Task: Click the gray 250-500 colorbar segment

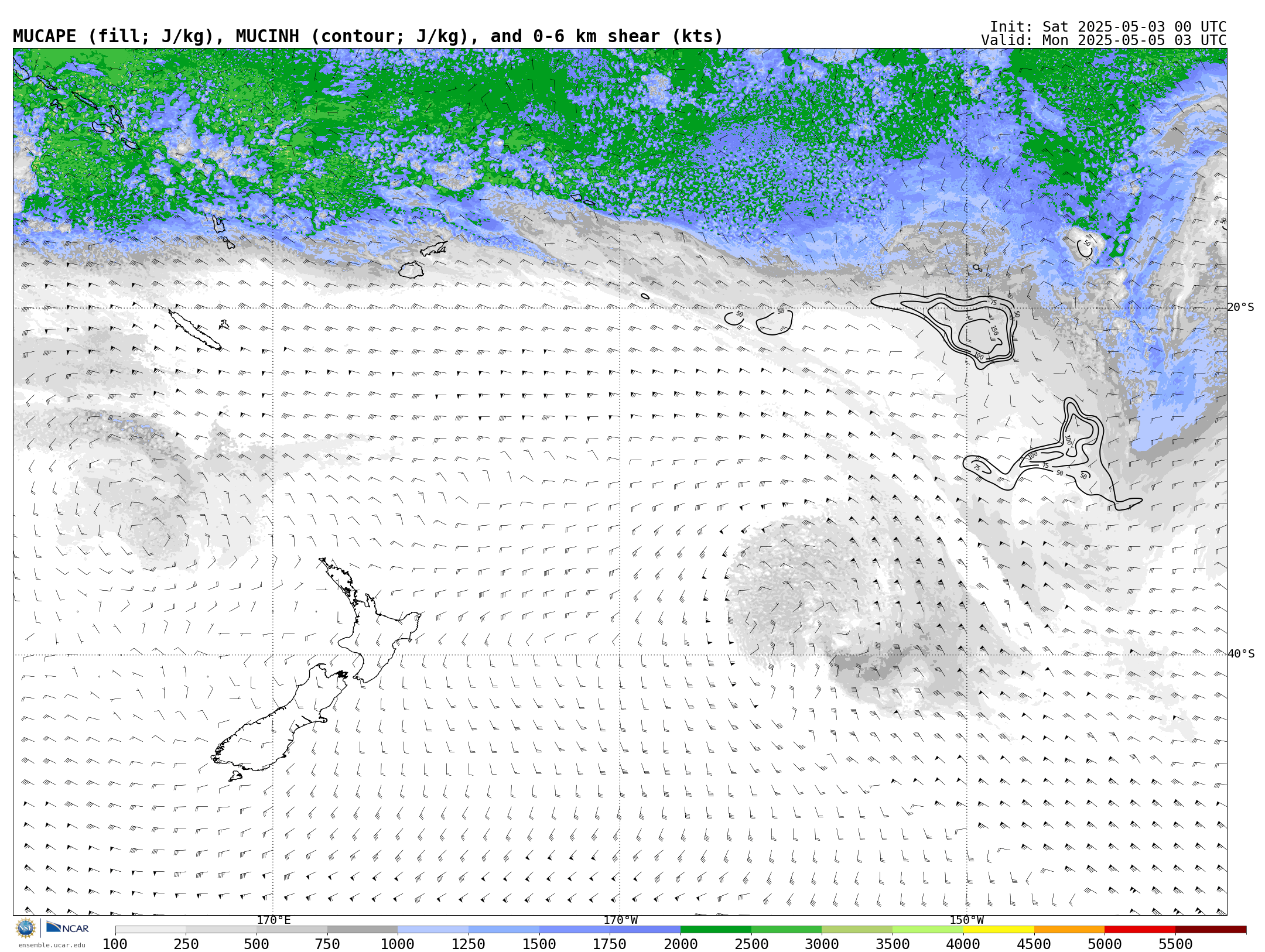Action: [x=221, y=930]
